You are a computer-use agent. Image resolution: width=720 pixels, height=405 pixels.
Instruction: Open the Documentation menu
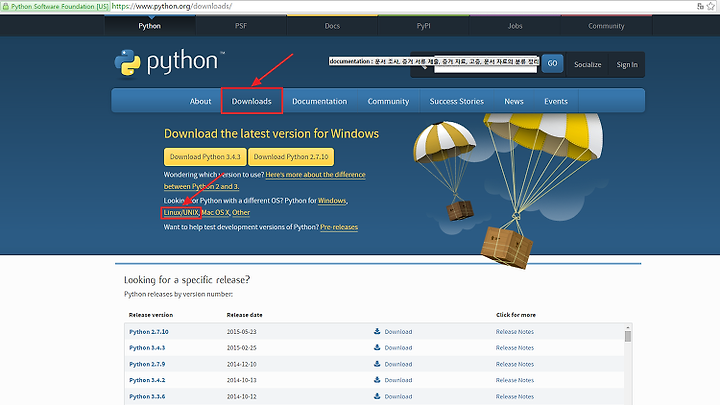(320, 101)
